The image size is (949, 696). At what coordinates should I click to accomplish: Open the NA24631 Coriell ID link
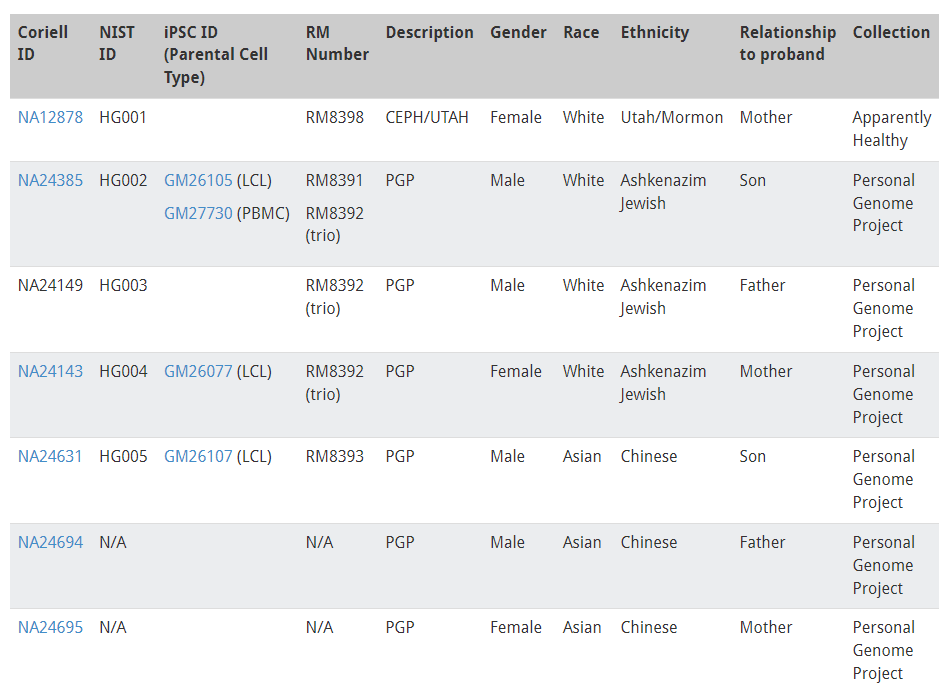point(50,456)
